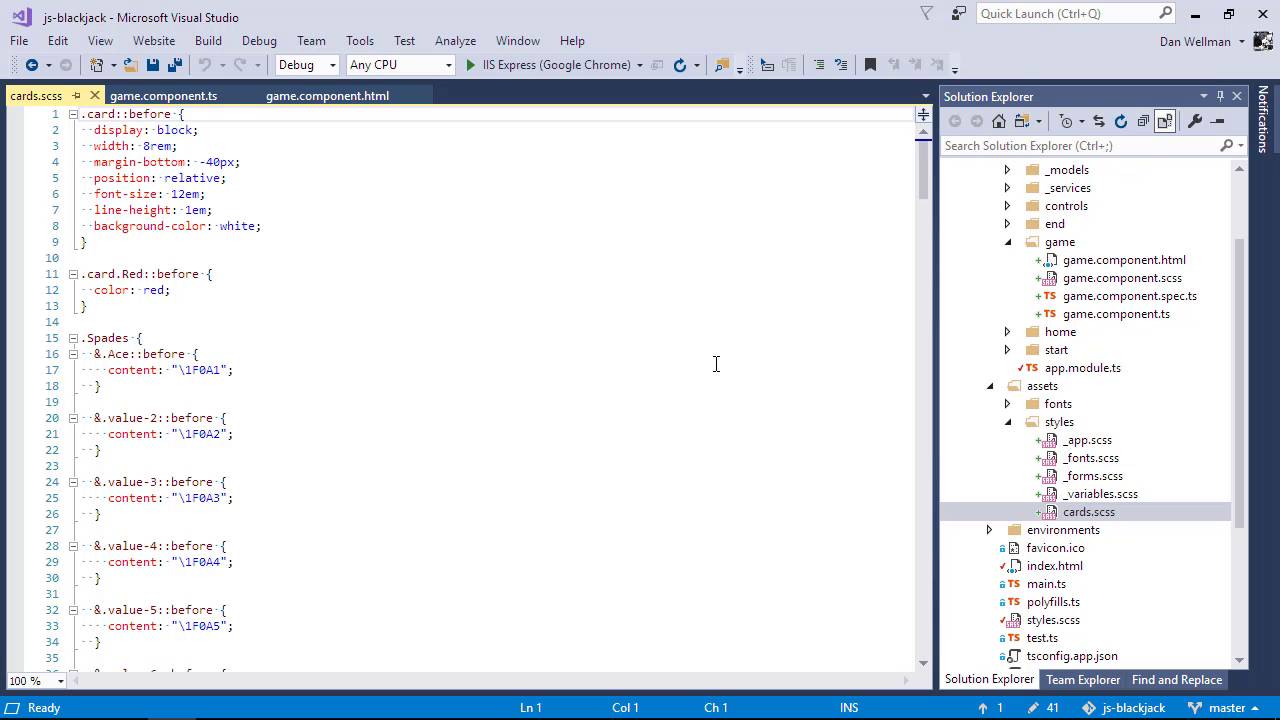Click the feedback icon in title bar
Screen dimensions: 1280x720
click(959, 14)
